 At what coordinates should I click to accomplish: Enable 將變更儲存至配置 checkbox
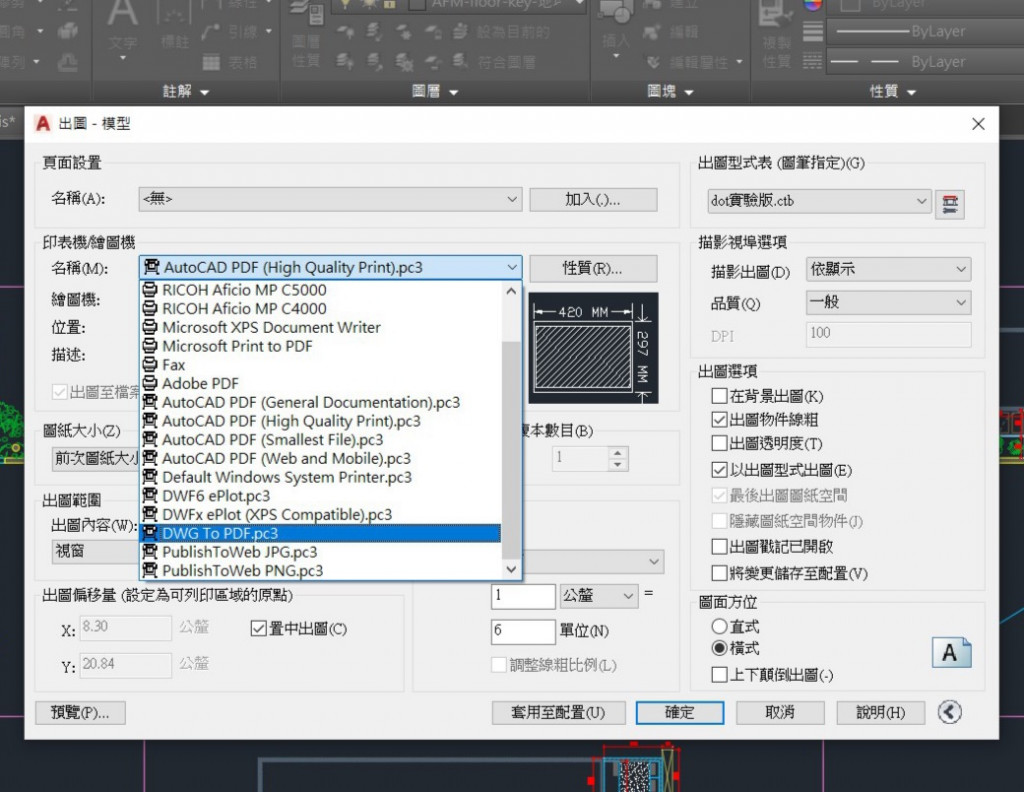[x=719, y=573]
